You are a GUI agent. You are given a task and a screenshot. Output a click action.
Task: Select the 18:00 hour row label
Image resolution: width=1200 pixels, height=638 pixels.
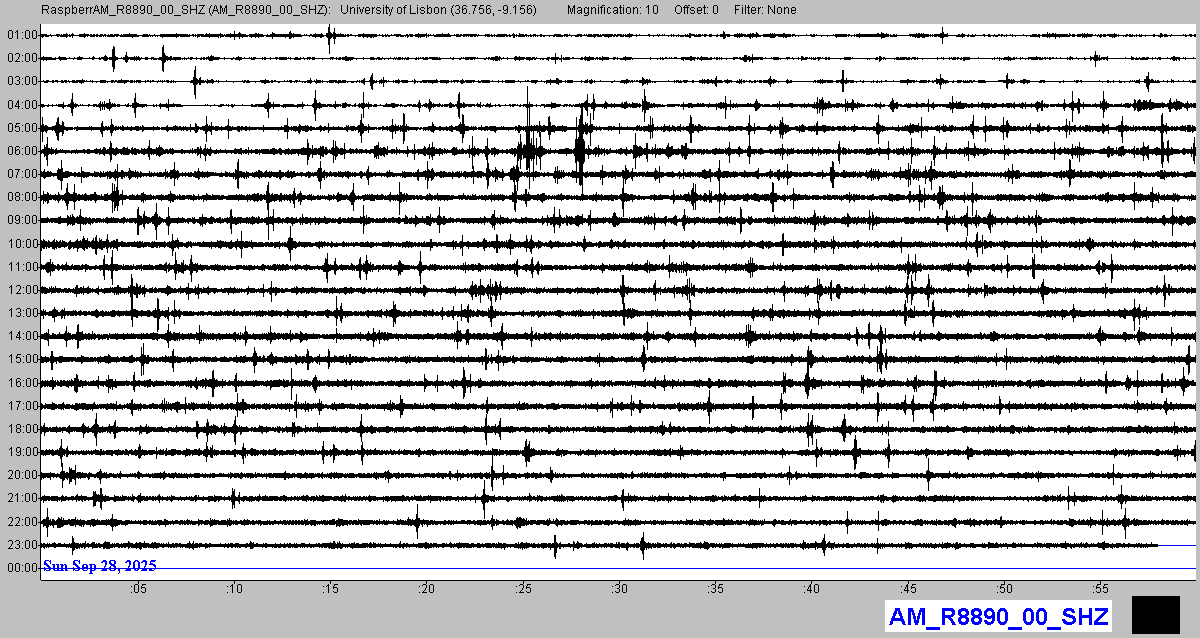click(x=22, y=429)
